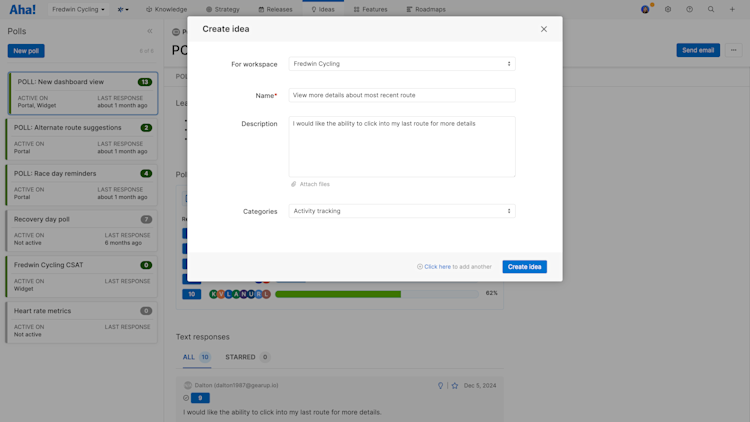Open the settings gear icon
This screenshot has width=750, height=422.
click(668, 9)
